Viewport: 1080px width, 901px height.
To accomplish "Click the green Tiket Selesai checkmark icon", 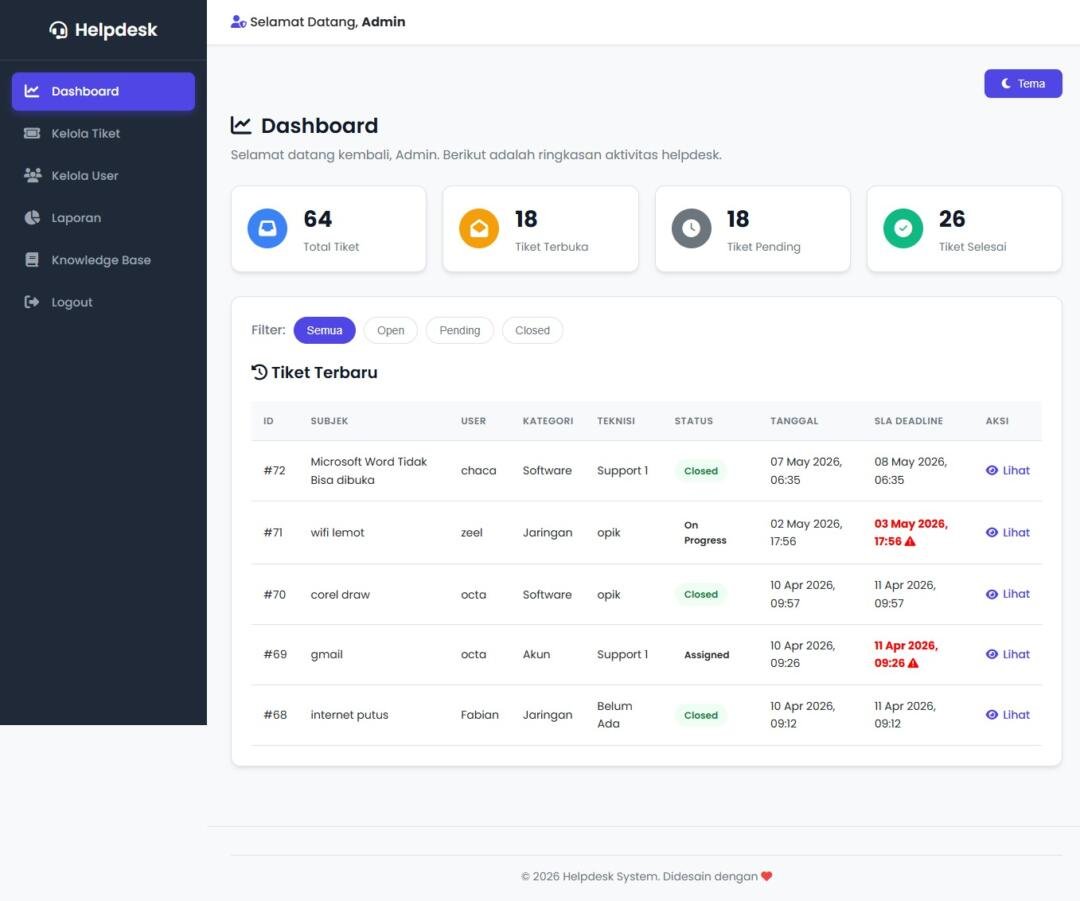I will pos(903,228).
